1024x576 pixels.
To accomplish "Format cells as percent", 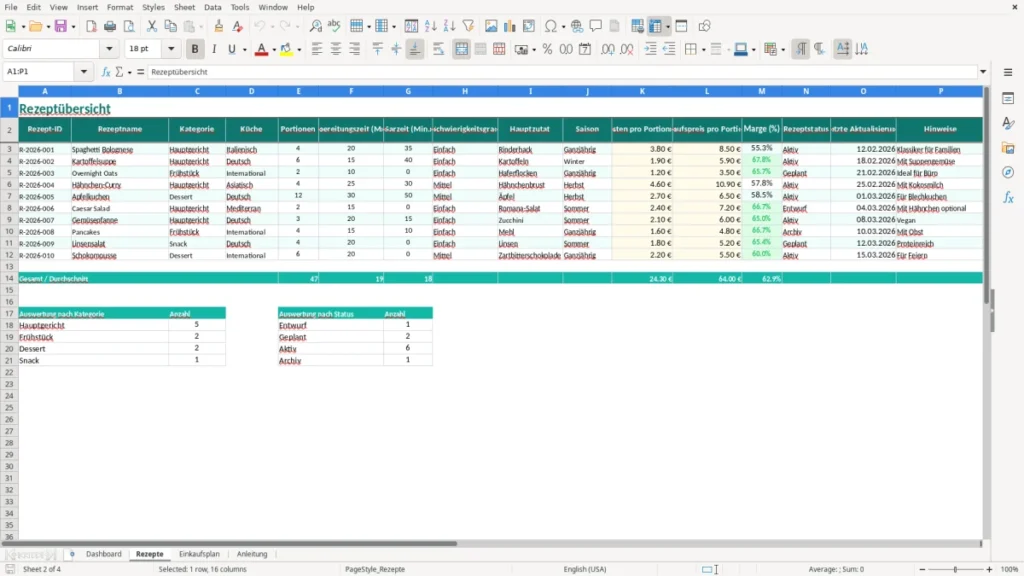I will tap(547, 49).
